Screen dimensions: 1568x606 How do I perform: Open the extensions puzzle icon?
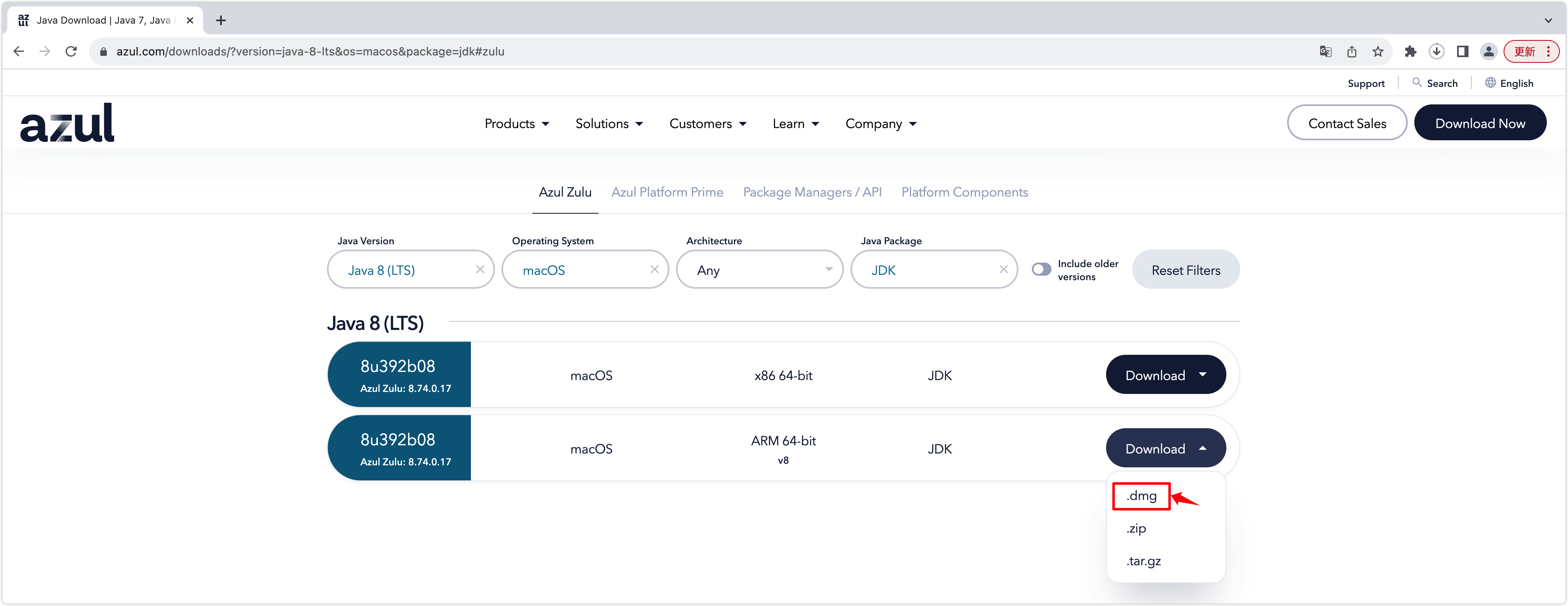(1410, 52)
